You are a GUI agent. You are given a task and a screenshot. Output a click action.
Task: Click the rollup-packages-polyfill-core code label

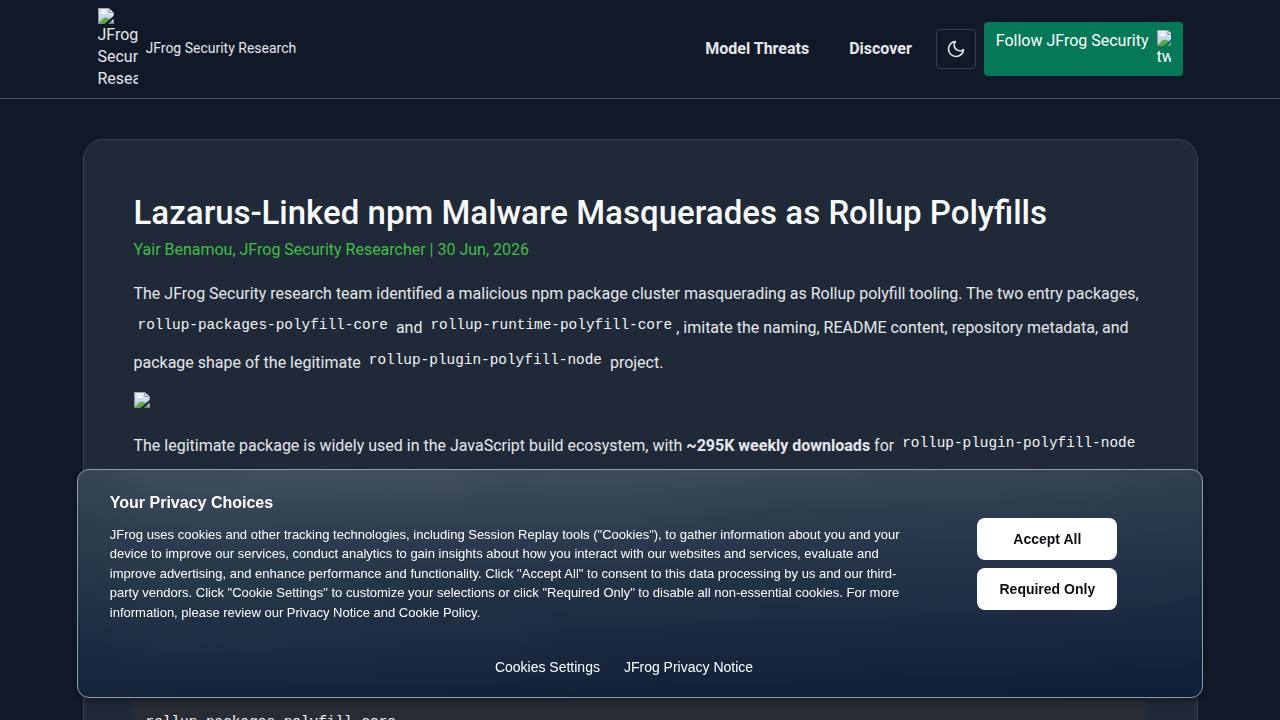click(263, 324)
